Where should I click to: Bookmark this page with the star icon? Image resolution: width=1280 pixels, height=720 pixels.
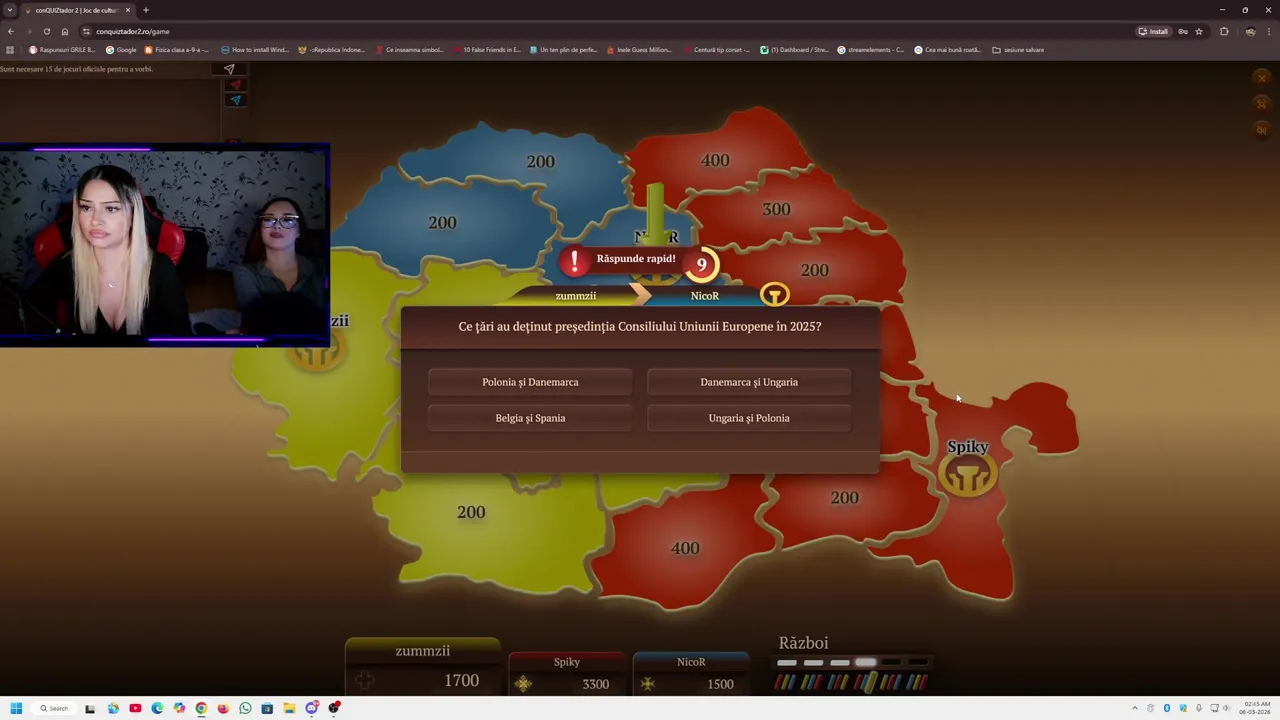[x=1199, y=31]
